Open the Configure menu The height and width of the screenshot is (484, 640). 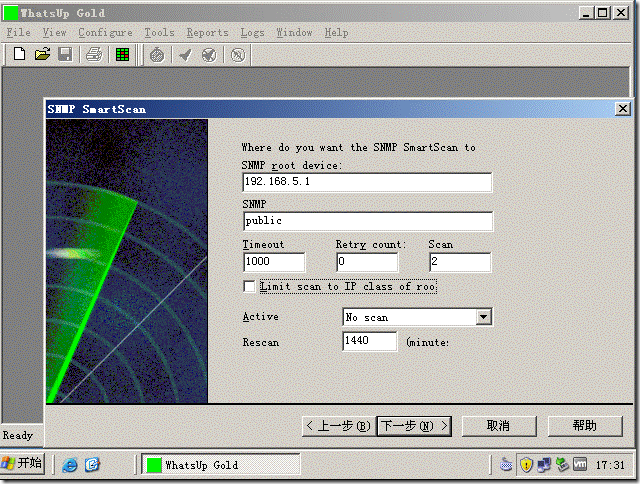(105, 33)
